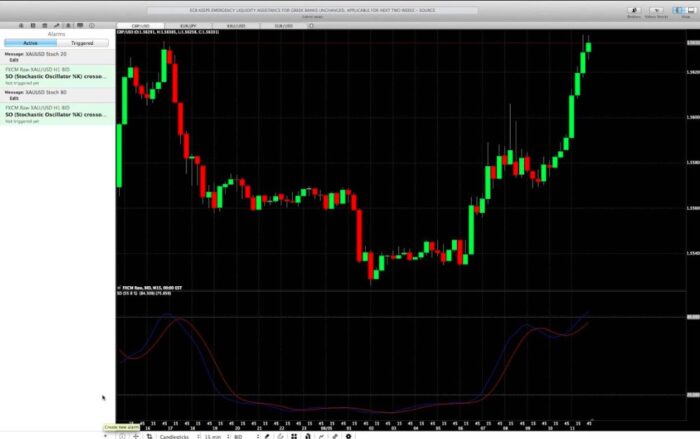700x439 pixels.
Task: Click the SO (15 3 1) indicator label
Action: point(144,293)
